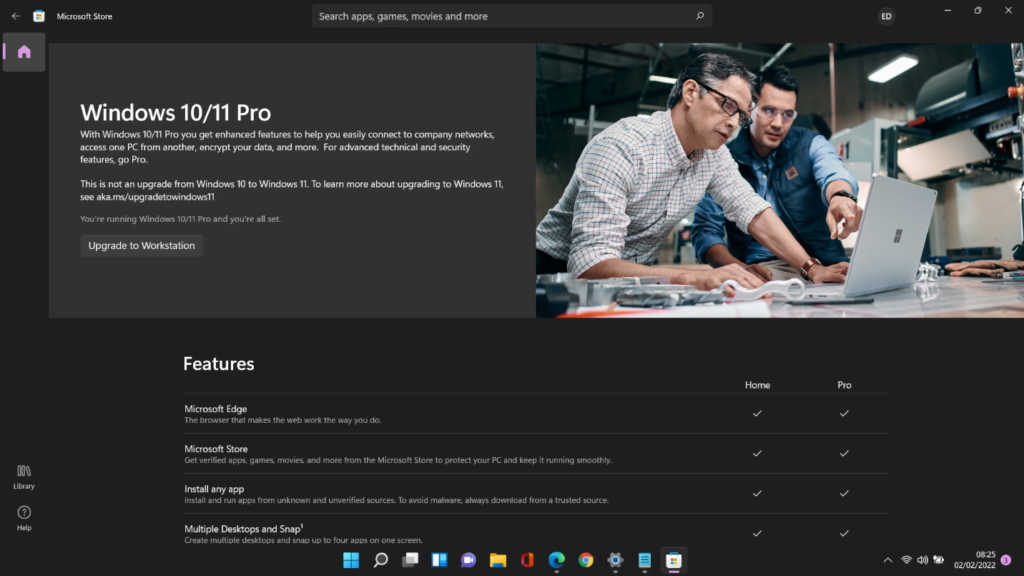Open the ED user profile avatar
The width and height of the screenshot is (1024, 576).
point(886,16)
